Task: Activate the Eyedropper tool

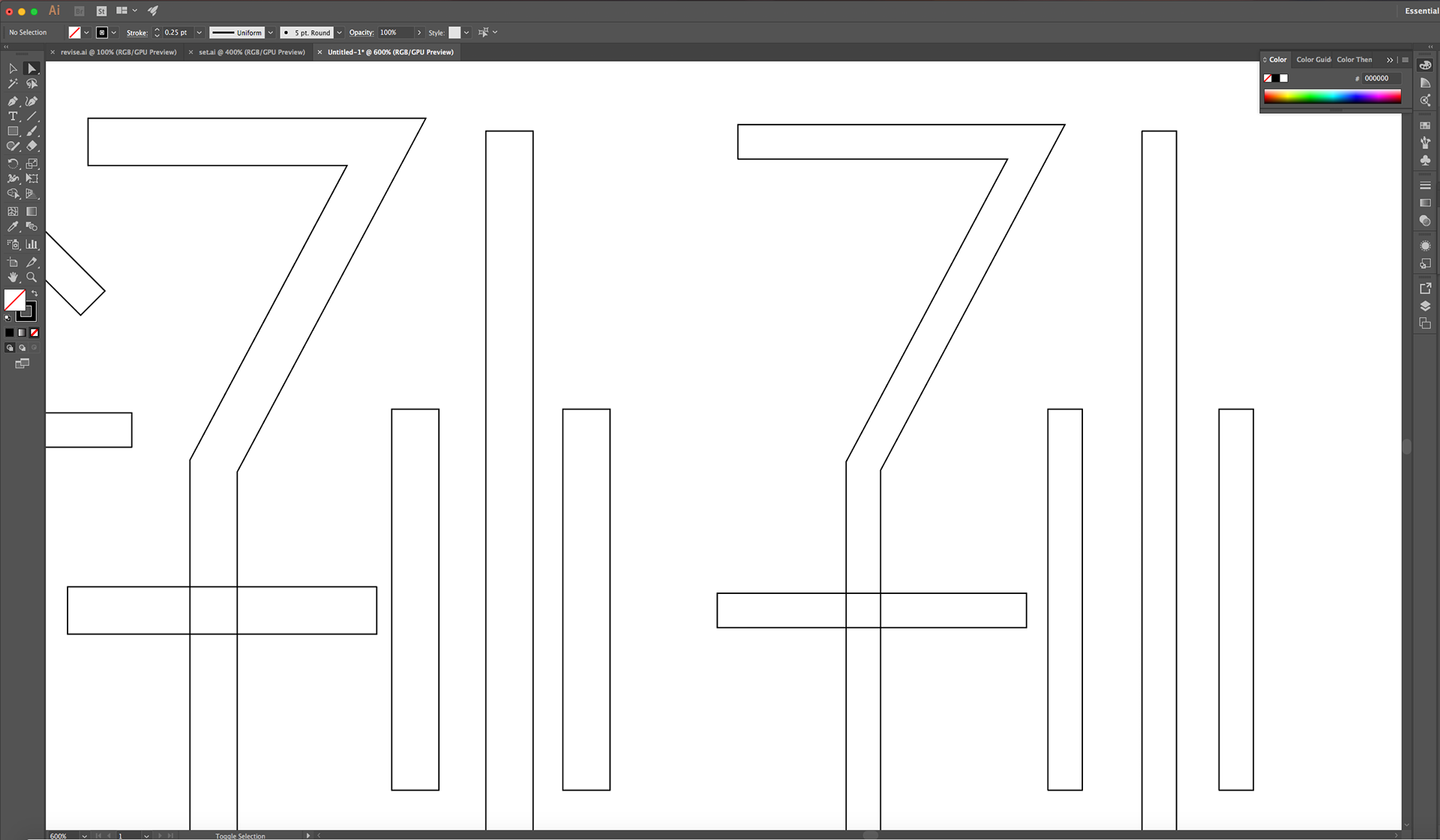Action: [x=13, y=226]
